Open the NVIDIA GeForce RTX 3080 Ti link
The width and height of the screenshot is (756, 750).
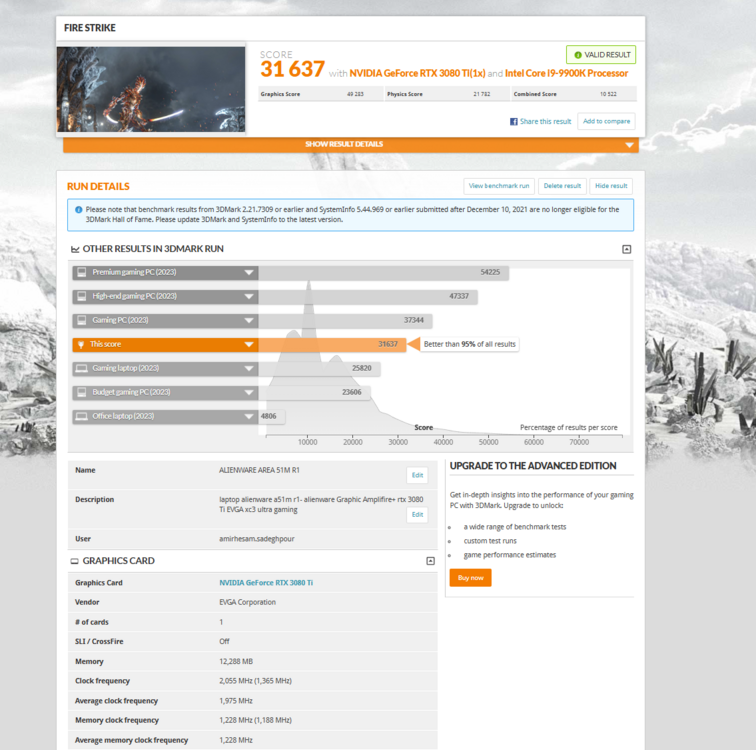(266, 582)
